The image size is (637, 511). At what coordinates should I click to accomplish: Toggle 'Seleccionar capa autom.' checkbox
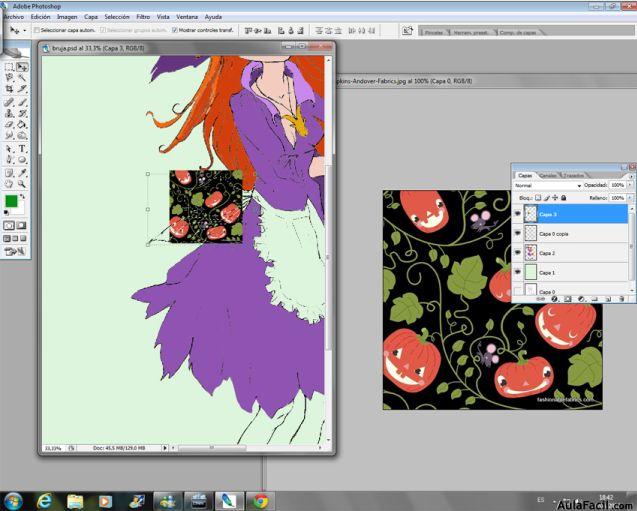click(37, 30)
